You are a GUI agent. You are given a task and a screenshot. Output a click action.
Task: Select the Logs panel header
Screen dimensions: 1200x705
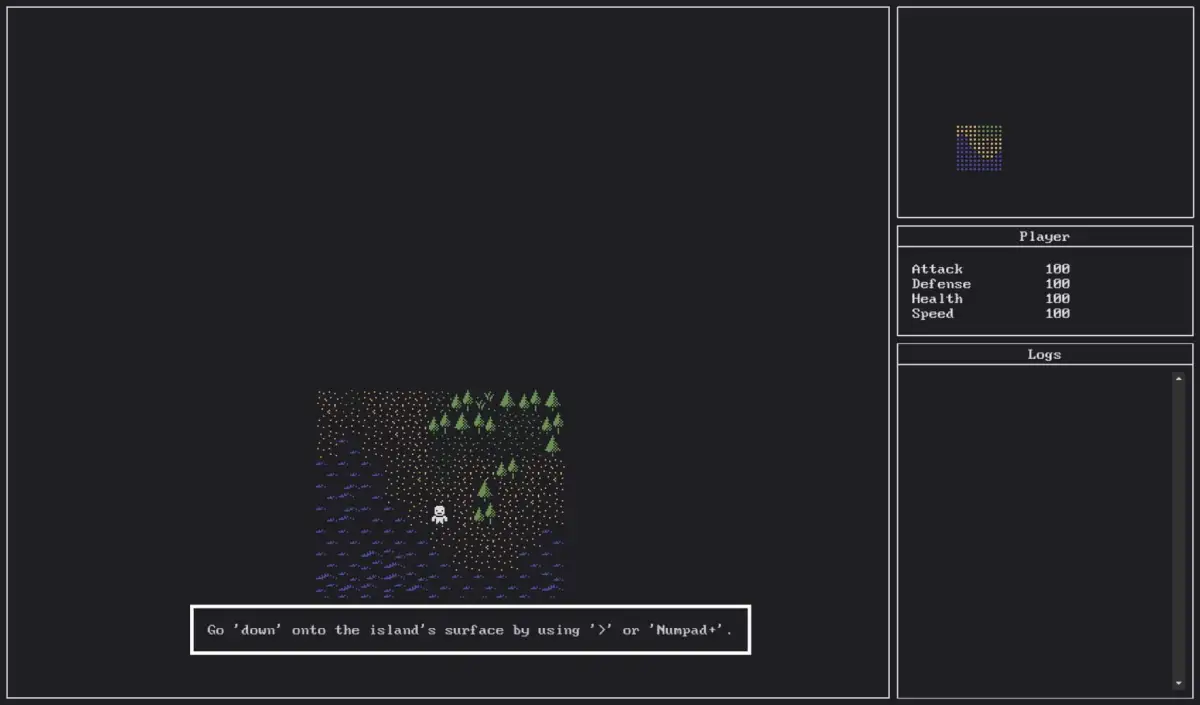coord(1044,355)
